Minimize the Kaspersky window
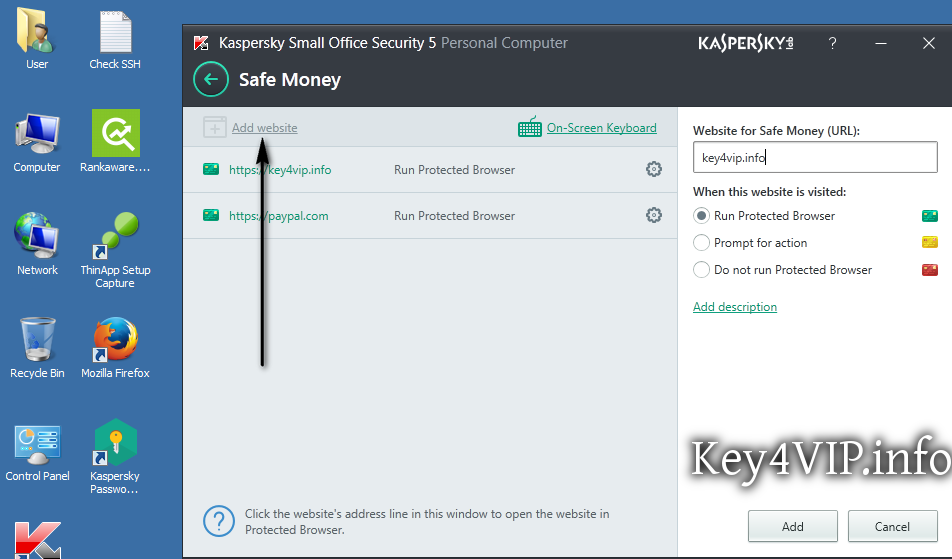This screenshot has height=559, width=952. [x=880, y=43]
